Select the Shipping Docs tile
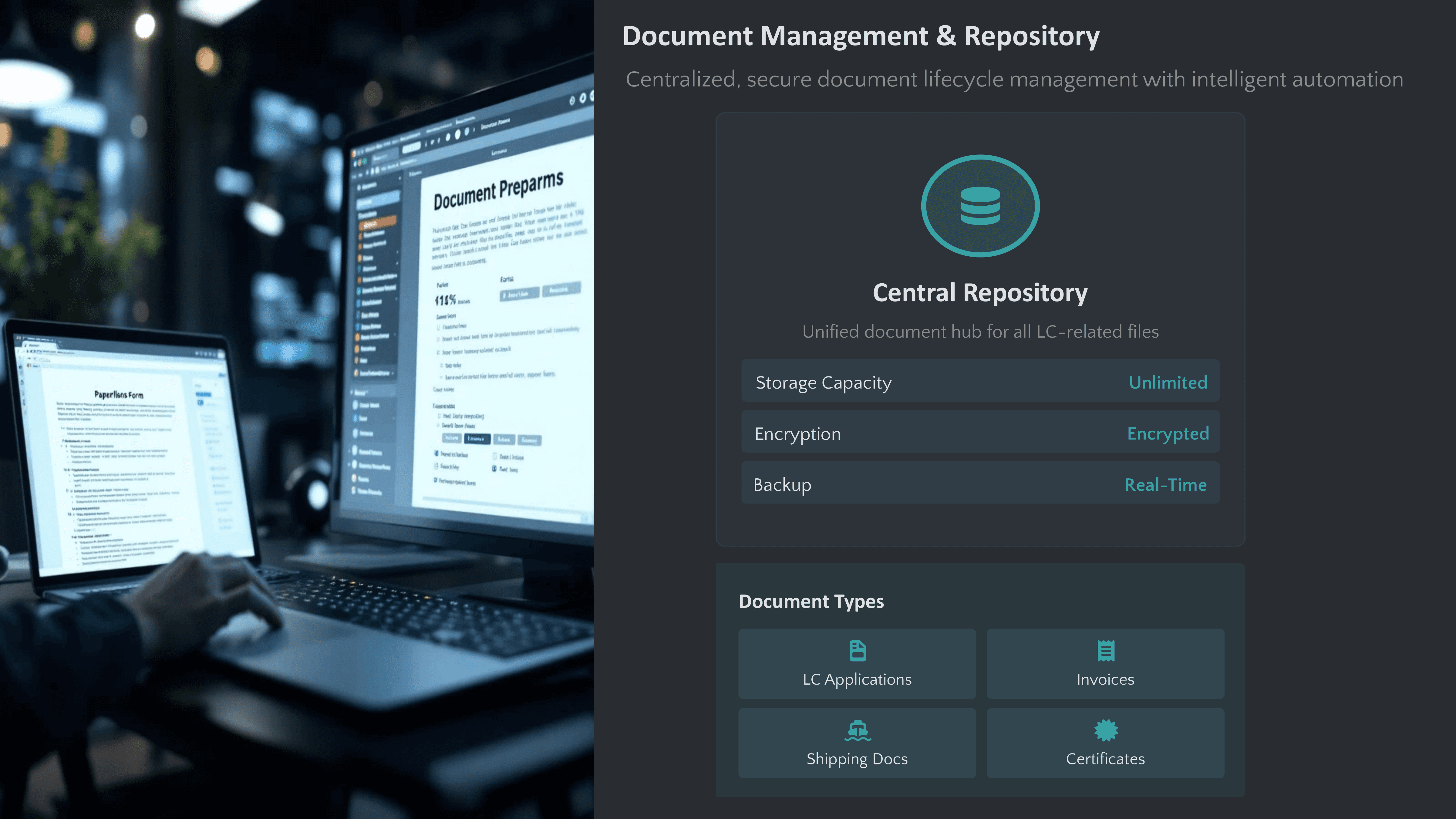 click(857, 758)
